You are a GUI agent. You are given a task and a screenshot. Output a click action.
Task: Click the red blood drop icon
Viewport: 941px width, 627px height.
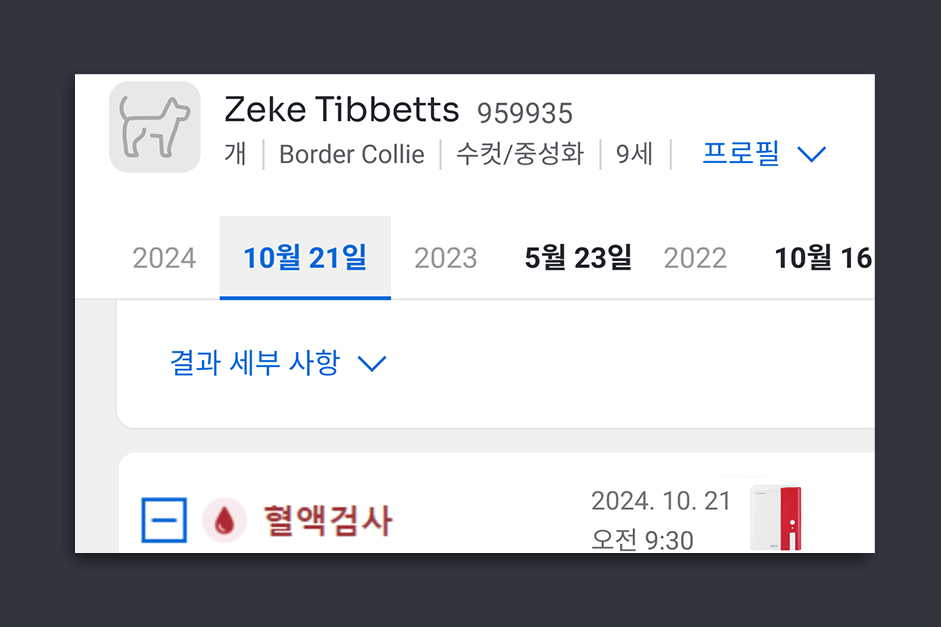(224, 520)
